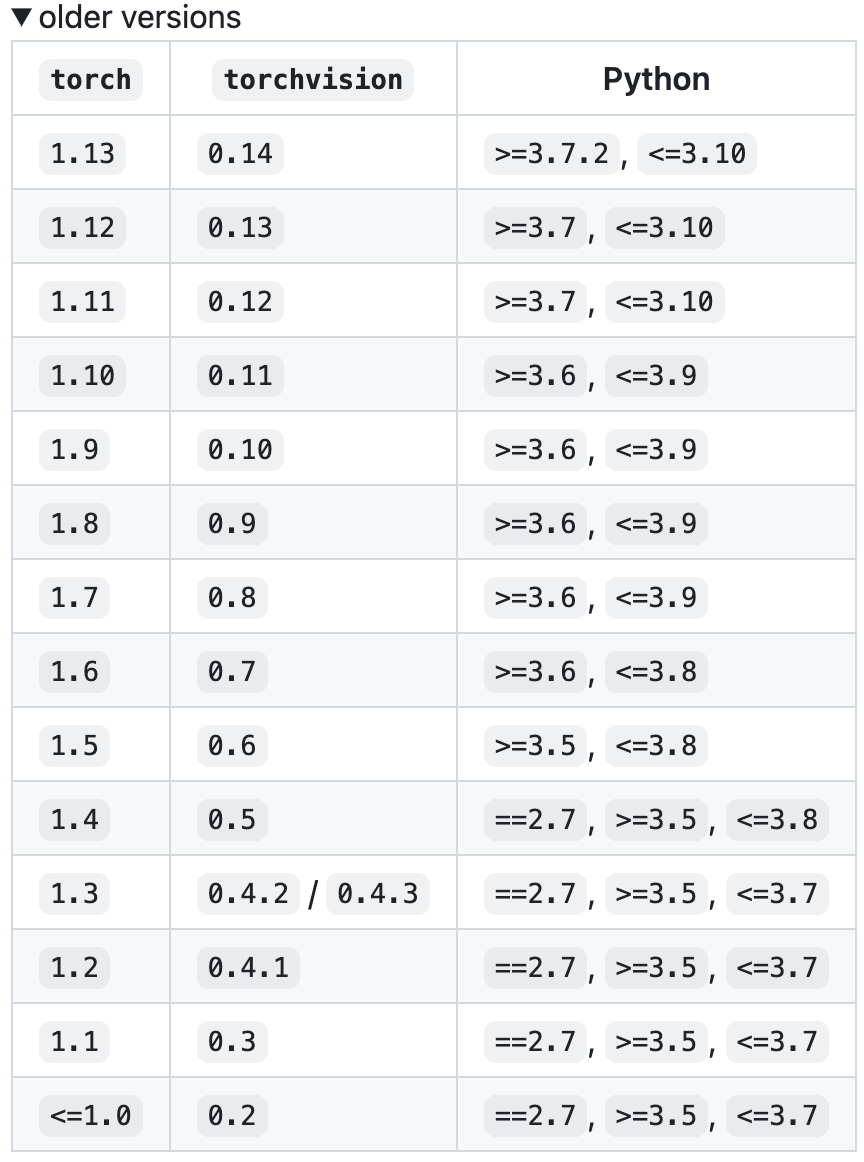Screen dimensions: 864x1162
Task: Click the 0.4.2 torchvision version
Action: [248, 894]
